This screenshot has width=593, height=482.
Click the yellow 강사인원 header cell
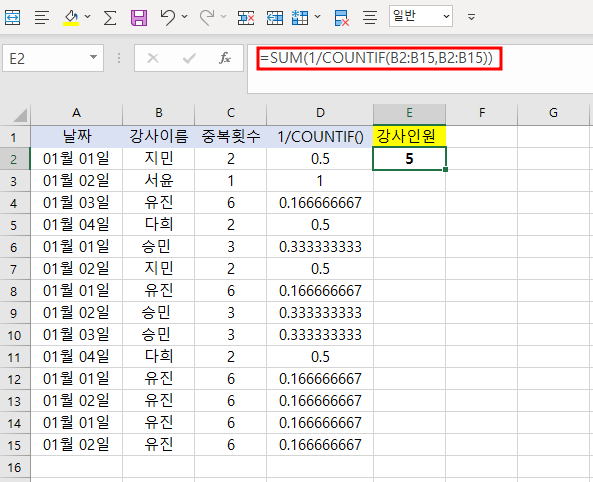[x=409, y=136]
